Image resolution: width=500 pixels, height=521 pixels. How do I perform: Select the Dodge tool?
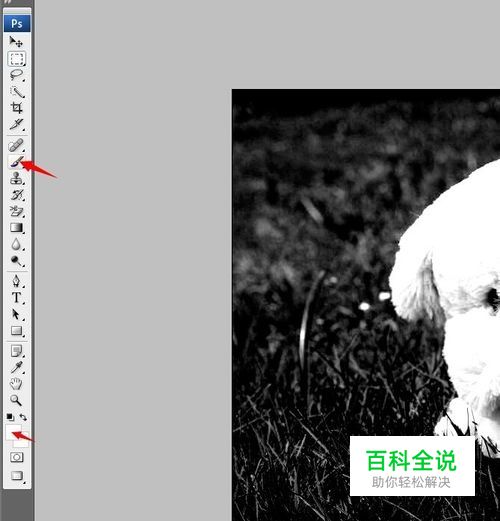coord(16,261)
